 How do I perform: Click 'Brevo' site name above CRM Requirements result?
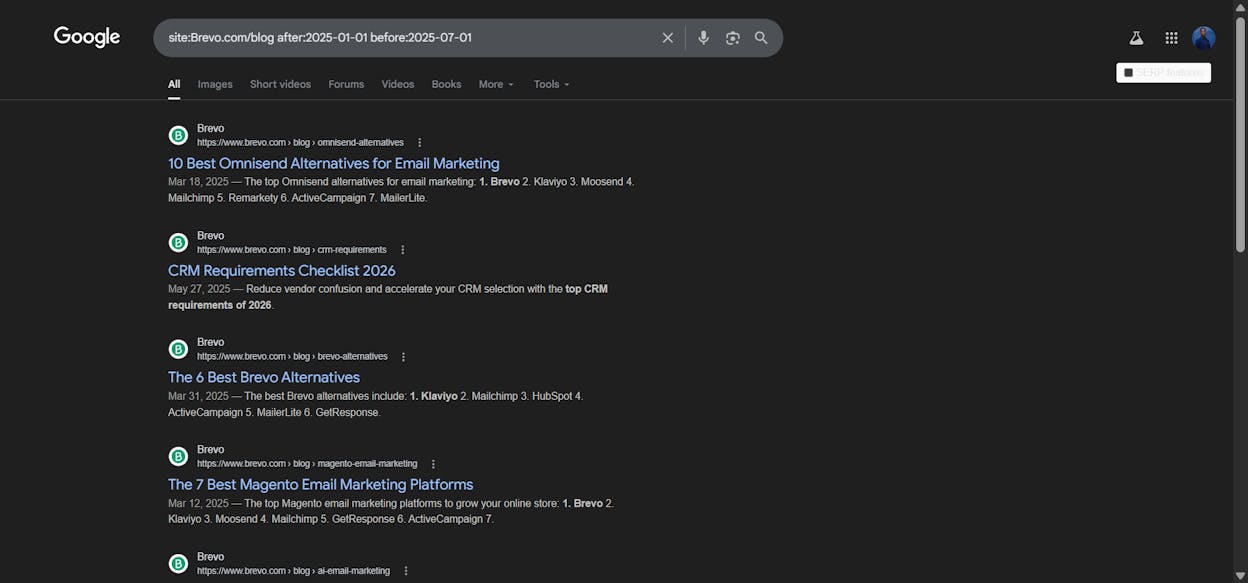coord(210,235)
